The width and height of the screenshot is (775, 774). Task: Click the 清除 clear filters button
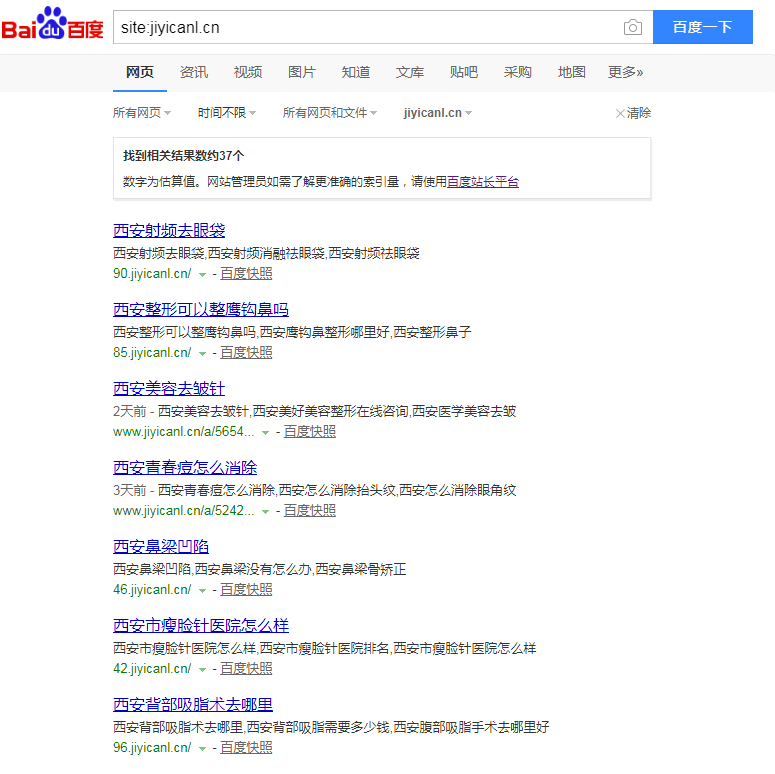(x=633, y=113)
